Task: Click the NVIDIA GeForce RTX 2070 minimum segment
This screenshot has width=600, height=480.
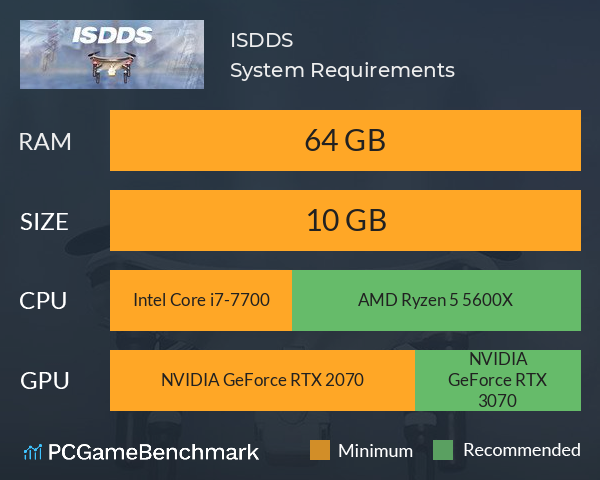Action: 262,380
